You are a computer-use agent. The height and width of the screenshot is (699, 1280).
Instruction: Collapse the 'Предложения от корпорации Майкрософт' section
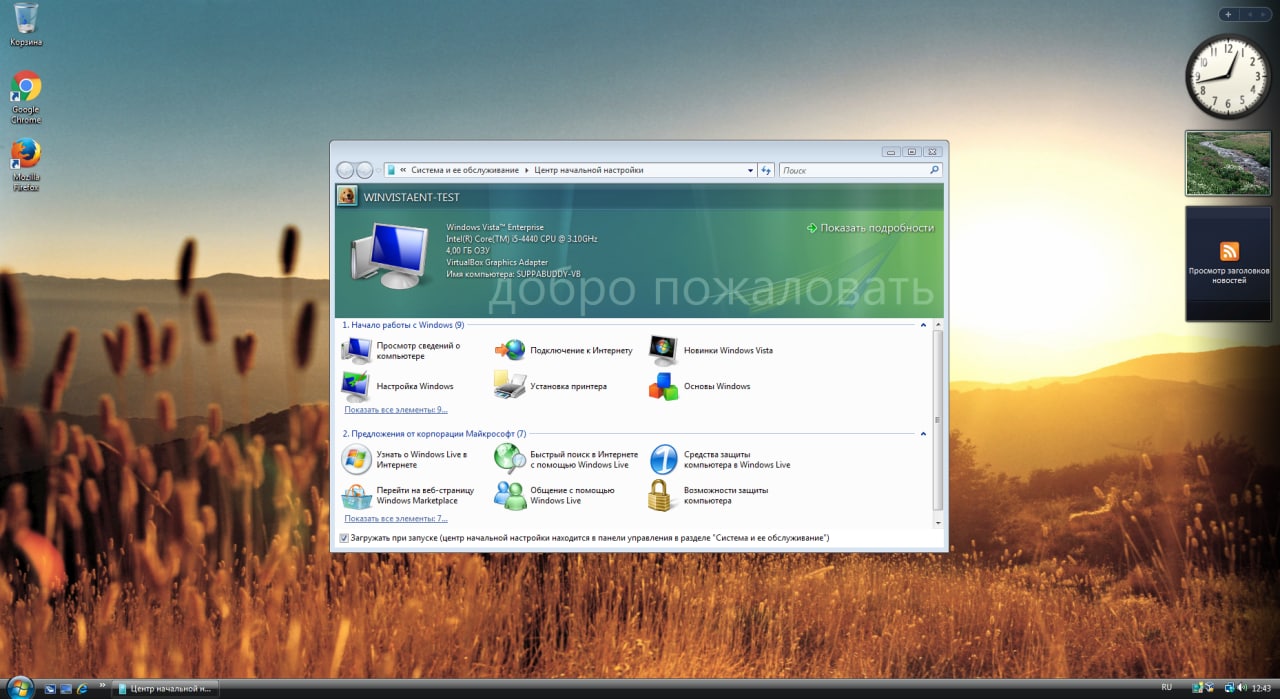click(x=923, y=434)
